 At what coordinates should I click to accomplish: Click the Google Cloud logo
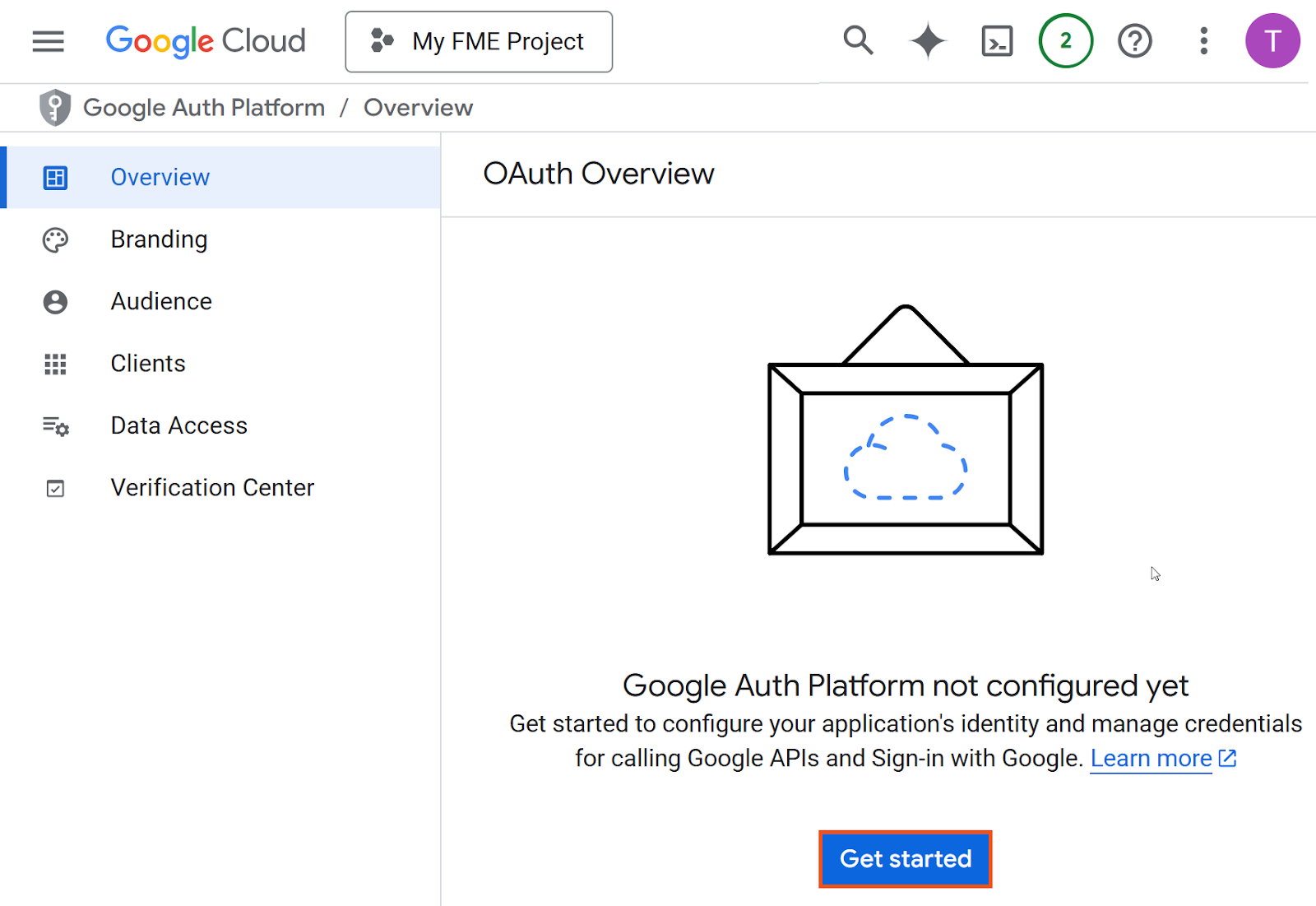pos(206,41)
